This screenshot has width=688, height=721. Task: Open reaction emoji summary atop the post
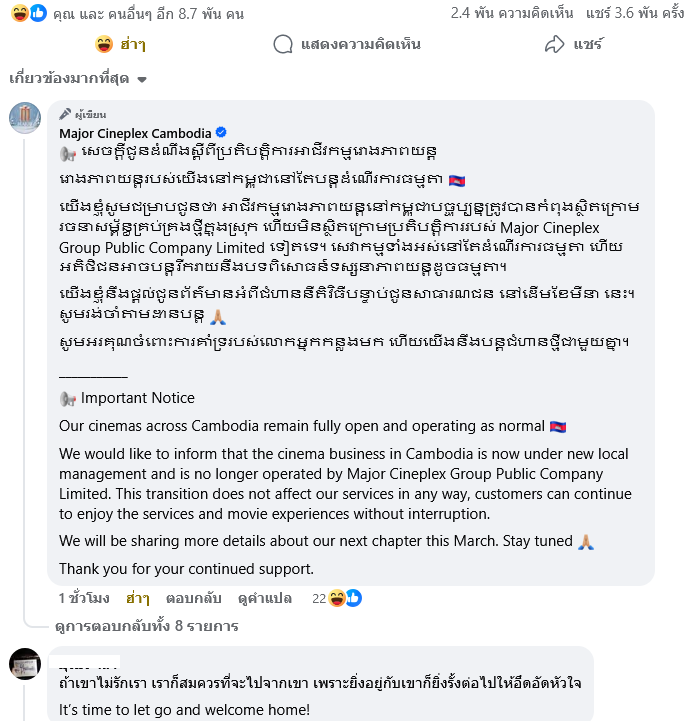(27, 13)
